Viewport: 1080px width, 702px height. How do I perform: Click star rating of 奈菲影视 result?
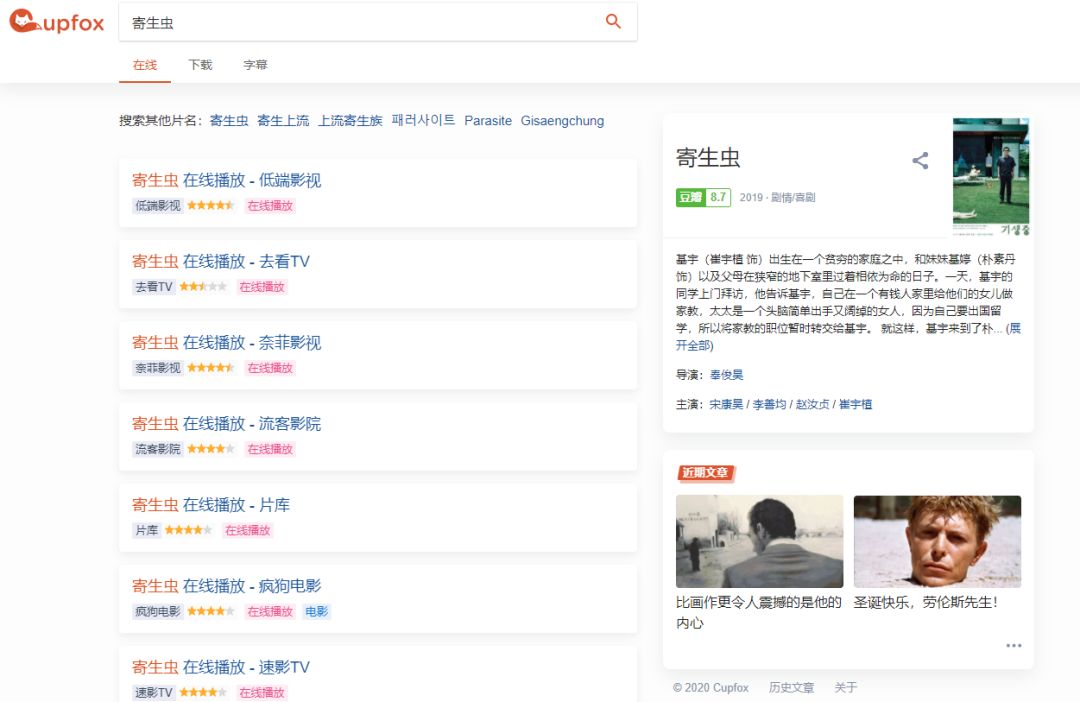211,368
